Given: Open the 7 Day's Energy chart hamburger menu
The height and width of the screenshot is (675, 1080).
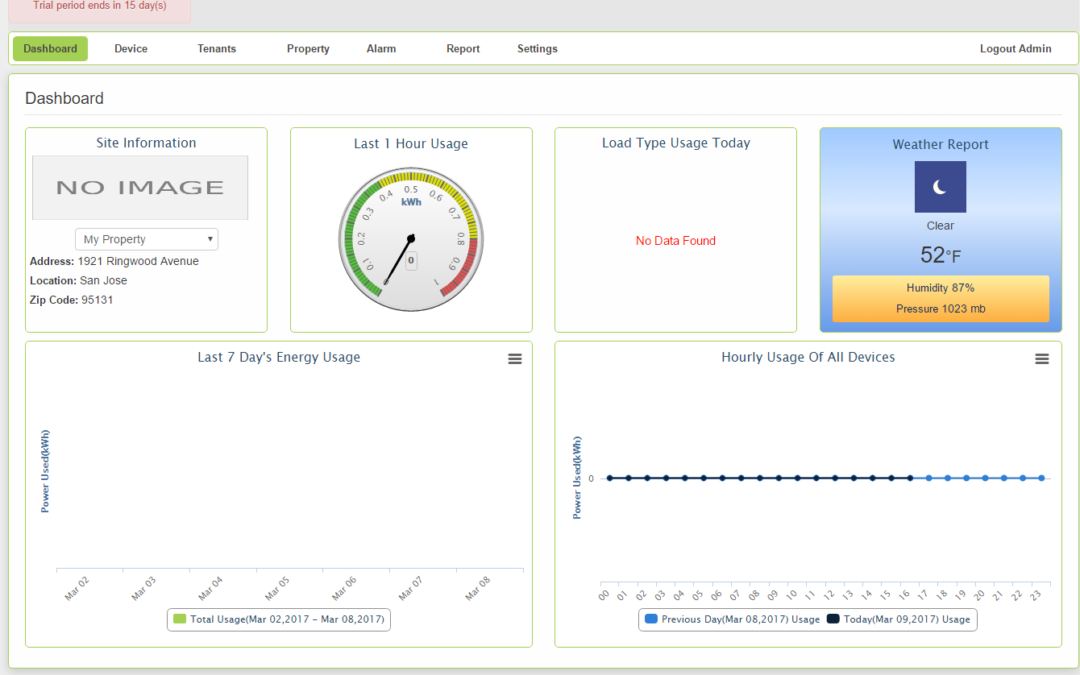Looking at the screenshot, I should 515,359.
